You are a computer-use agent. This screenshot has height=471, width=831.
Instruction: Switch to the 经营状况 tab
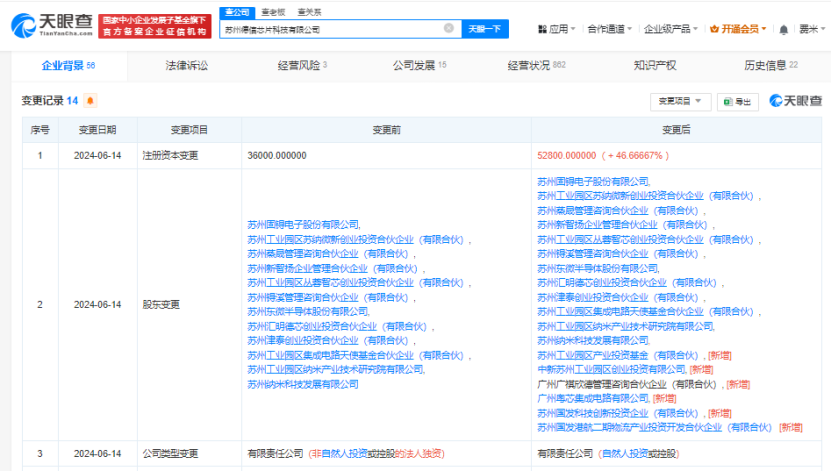536,66
